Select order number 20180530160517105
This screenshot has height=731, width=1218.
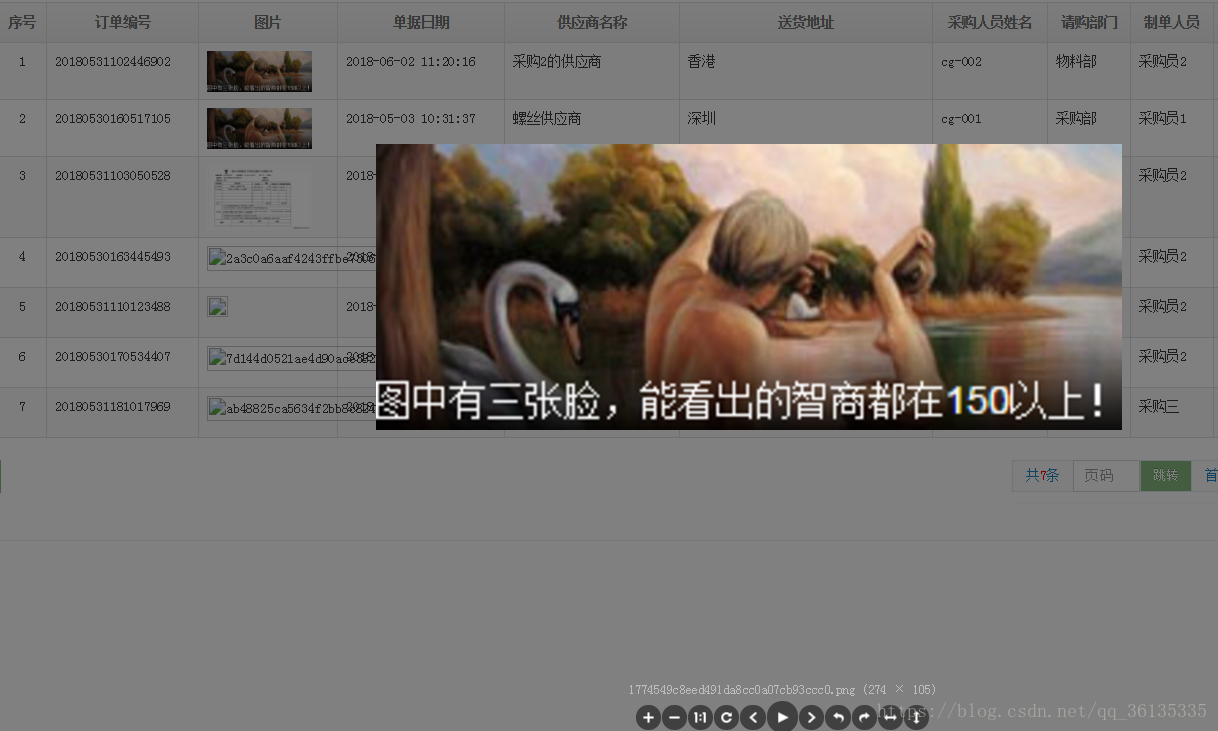pyautogui.click(x=113, y=119)
